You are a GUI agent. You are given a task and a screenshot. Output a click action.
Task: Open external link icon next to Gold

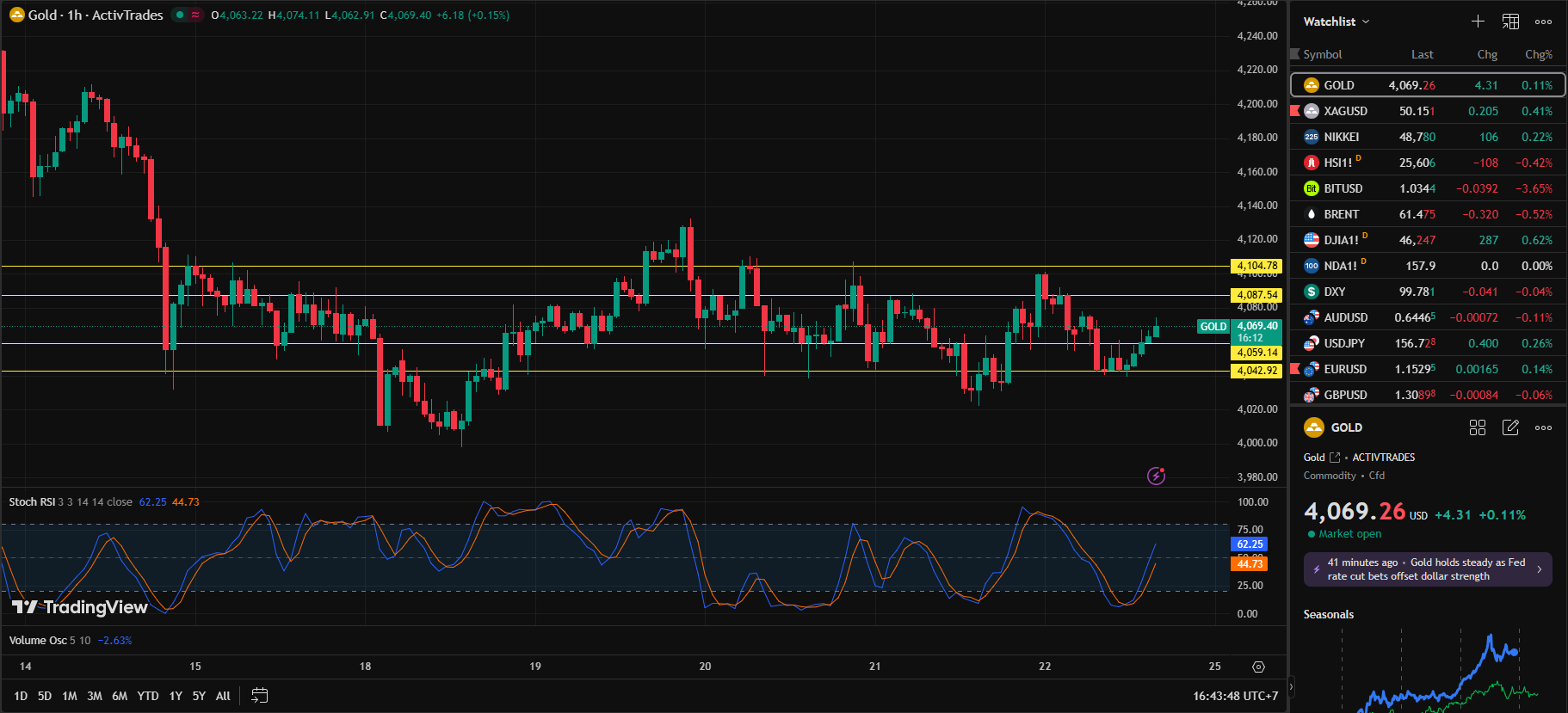point(1335,458)
